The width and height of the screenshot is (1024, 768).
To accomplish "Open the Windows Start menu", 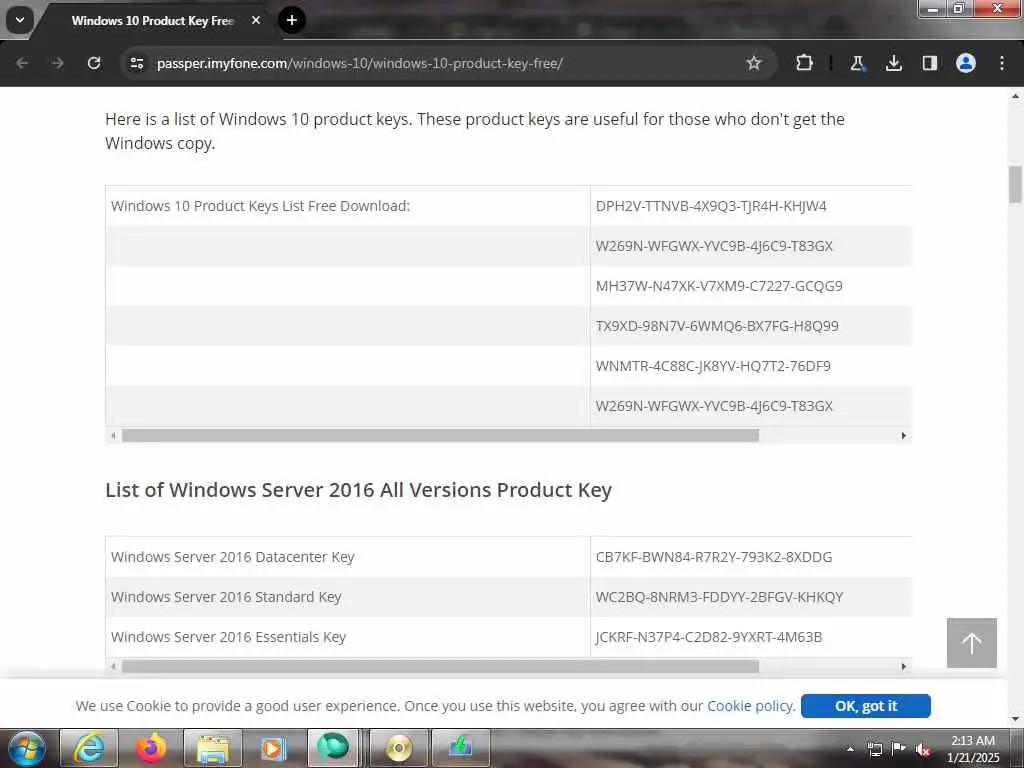I will 27,748.
